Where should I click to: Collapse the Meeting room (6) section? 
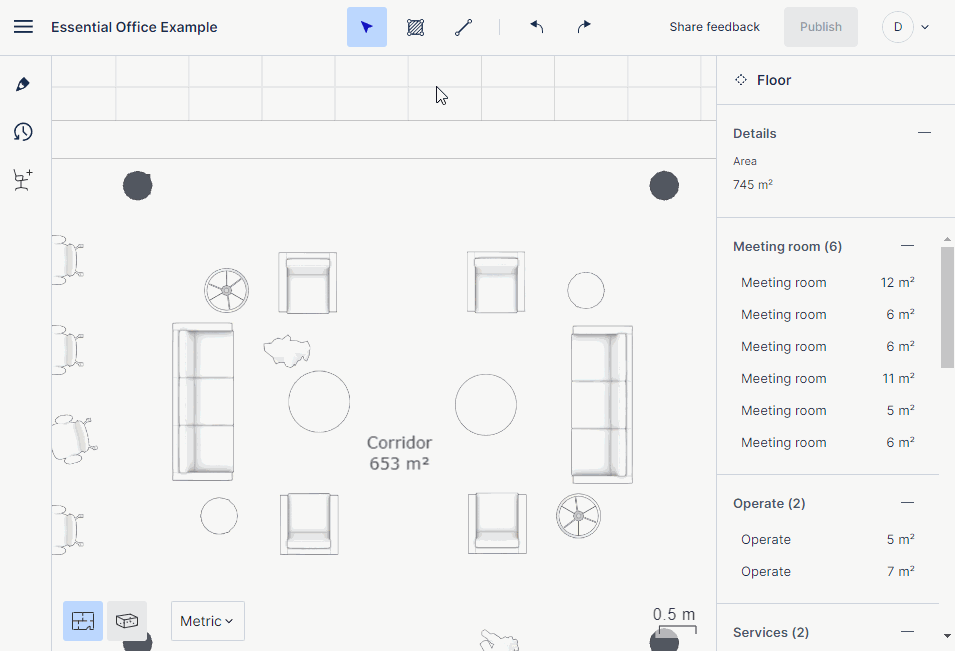click(x=907, y=246)
